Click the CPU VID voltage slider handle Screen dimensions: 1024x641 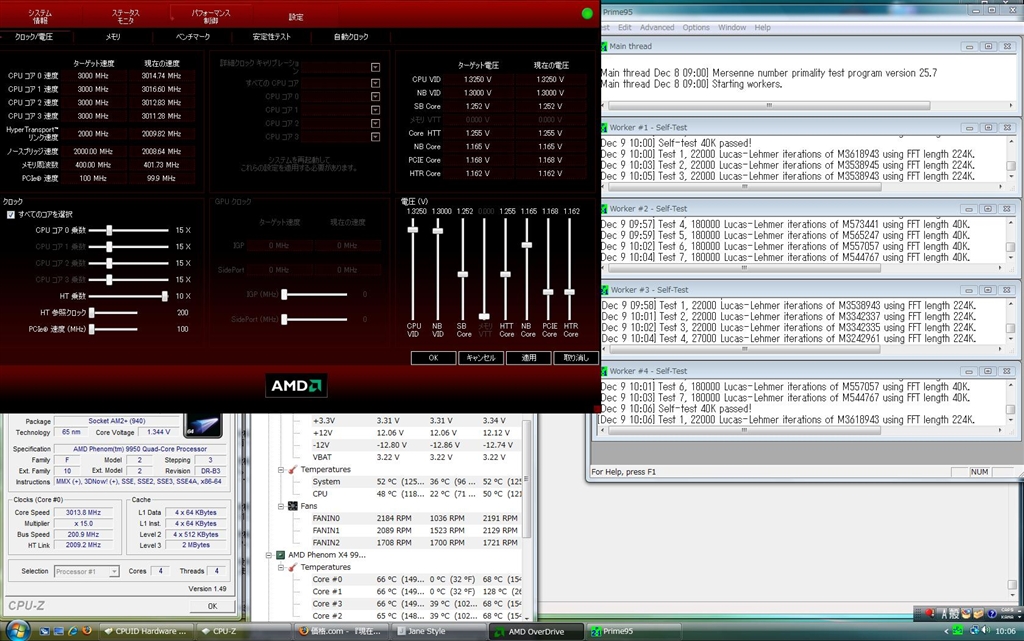413,229
